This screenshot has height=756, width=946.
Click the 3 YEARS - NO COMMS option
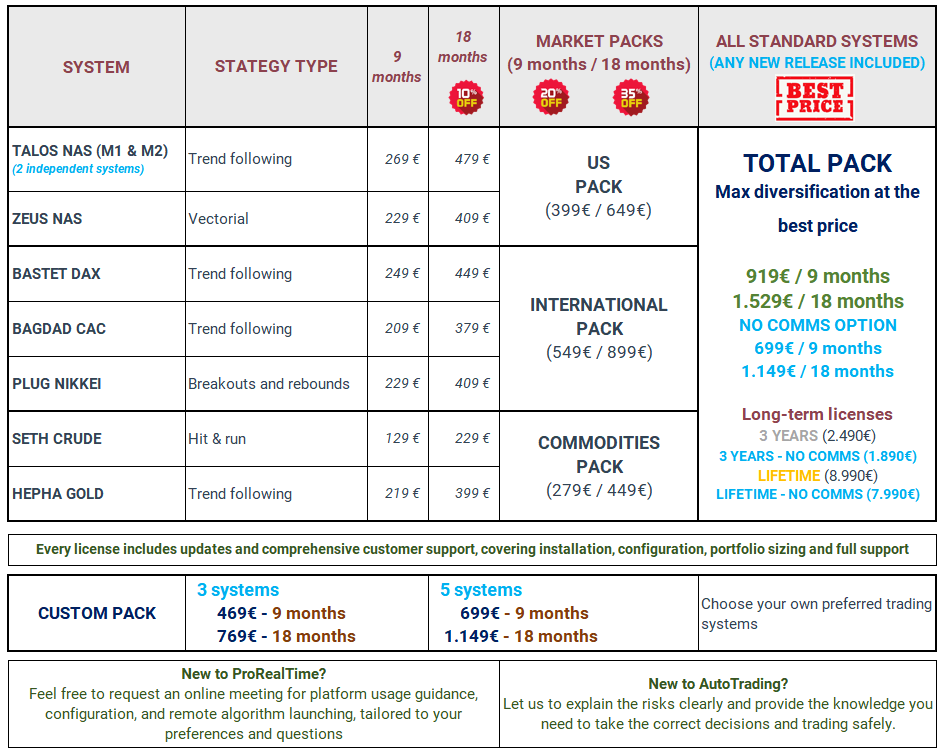(817, 456)
